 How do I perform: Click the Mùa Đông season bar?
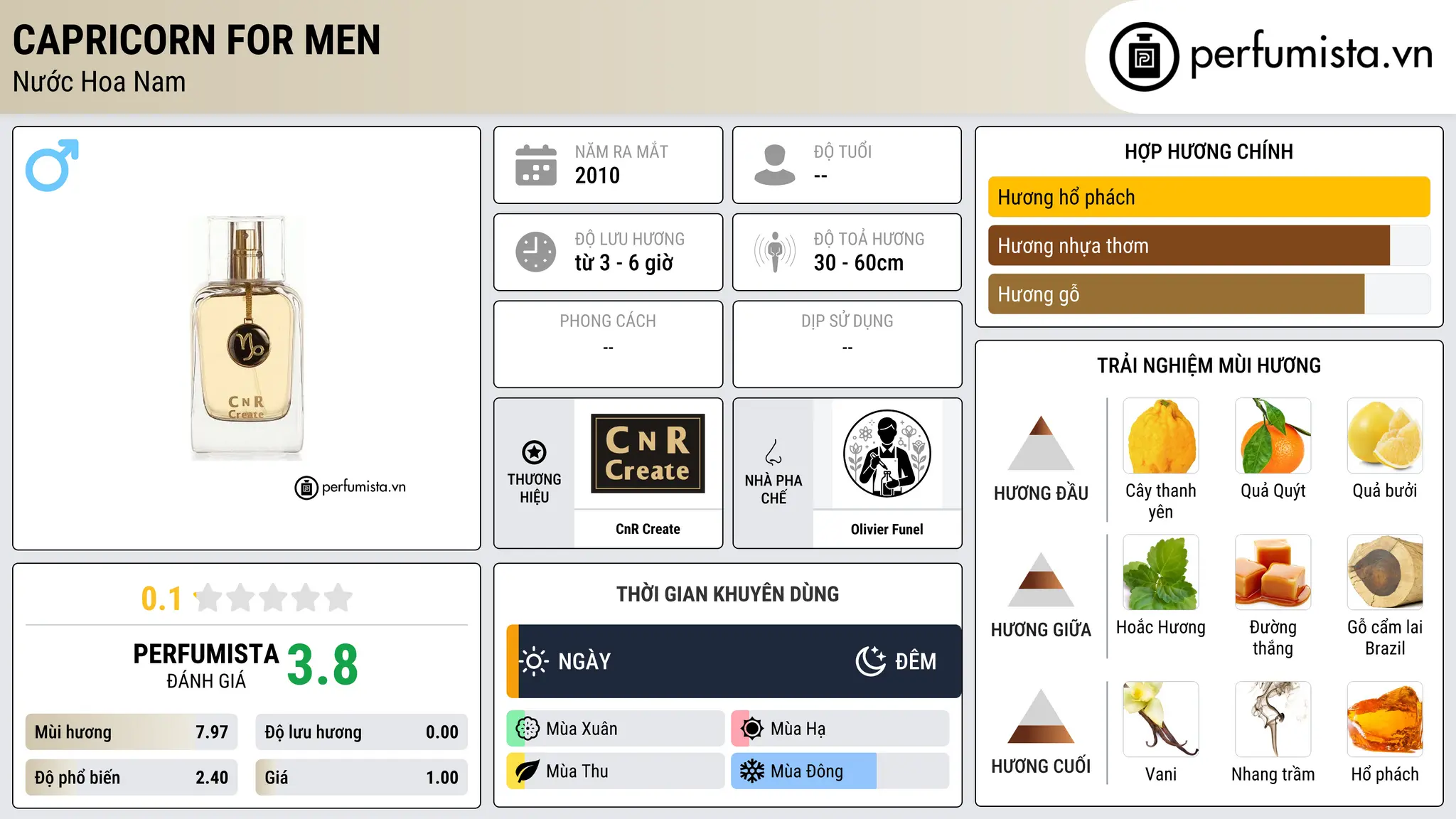pos(840,771)
